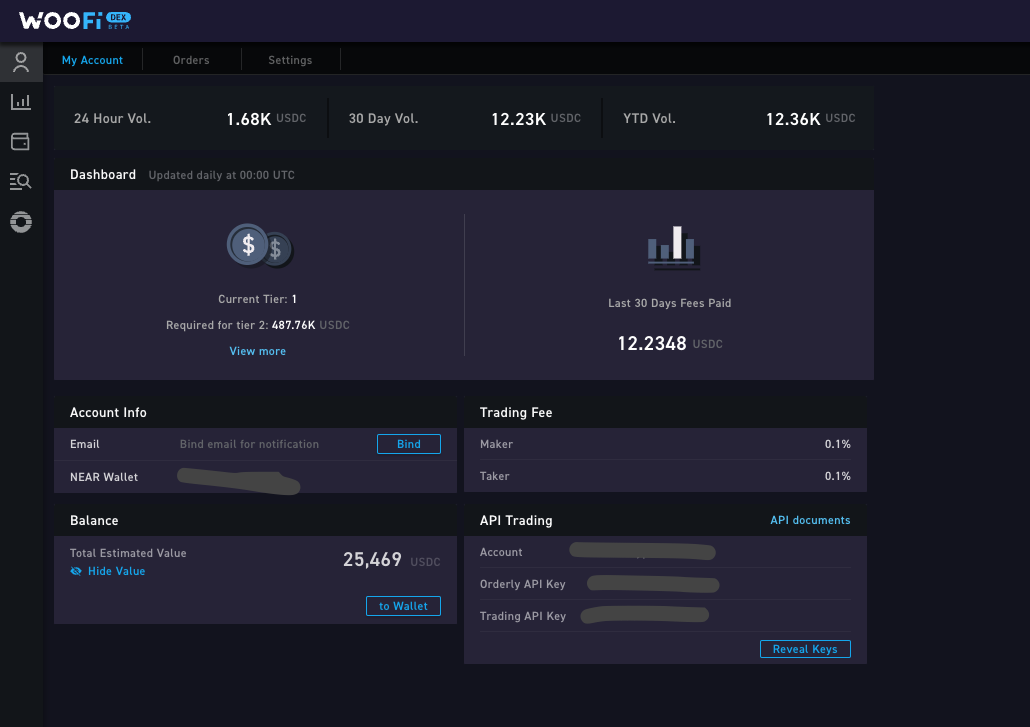Expand tier details with View more
This screenshot has height=727, width=1030.
point(257,351)
